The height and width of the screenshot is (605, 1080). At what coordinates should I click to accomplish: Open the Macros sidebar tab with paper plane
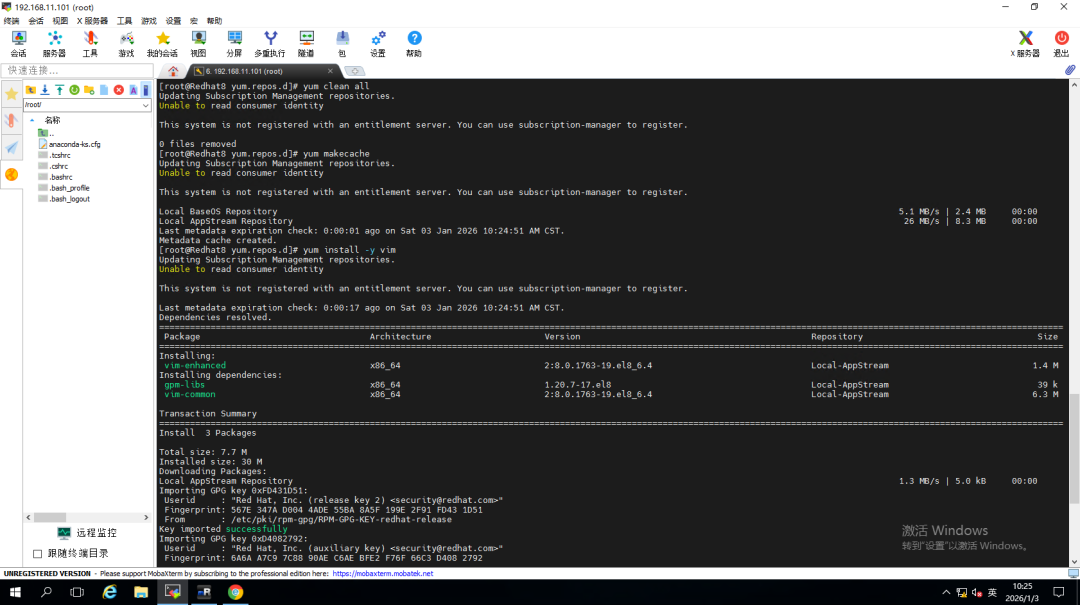pos(12,147)
